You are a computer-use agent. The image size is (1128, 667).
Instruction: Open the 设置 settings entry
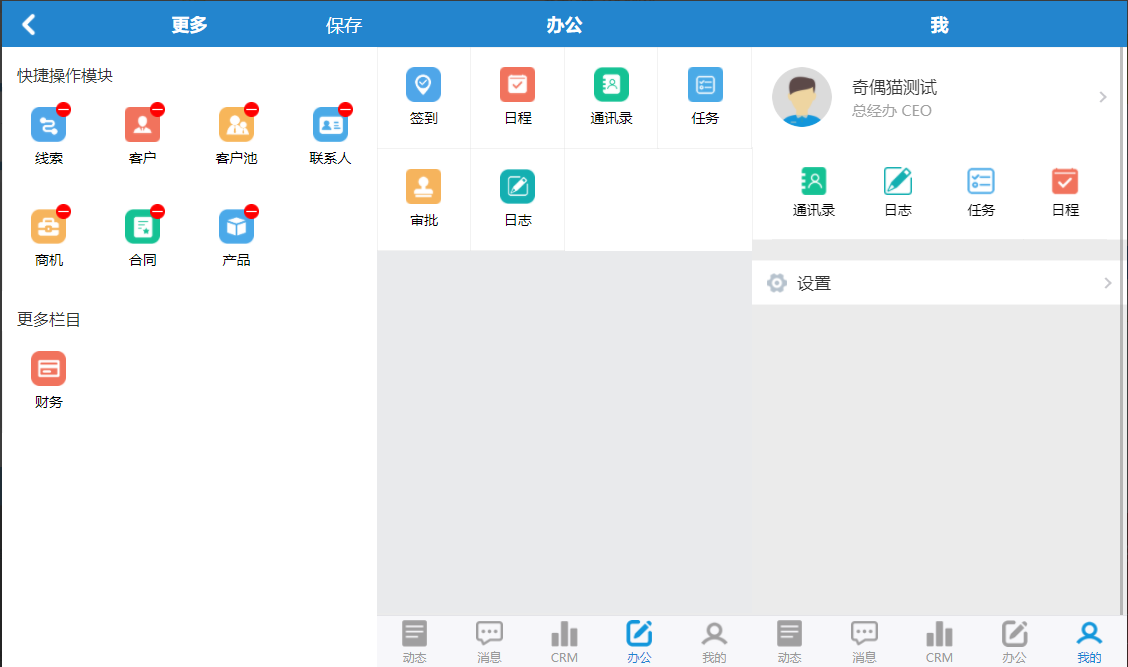coord(814,283)
